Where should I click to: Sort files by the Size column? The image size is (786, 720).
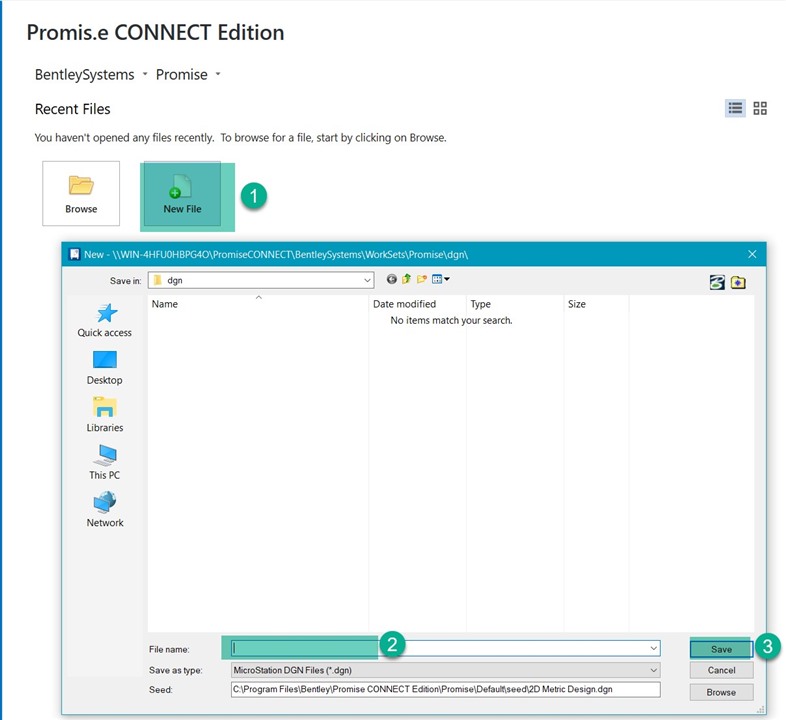[596, 304]
